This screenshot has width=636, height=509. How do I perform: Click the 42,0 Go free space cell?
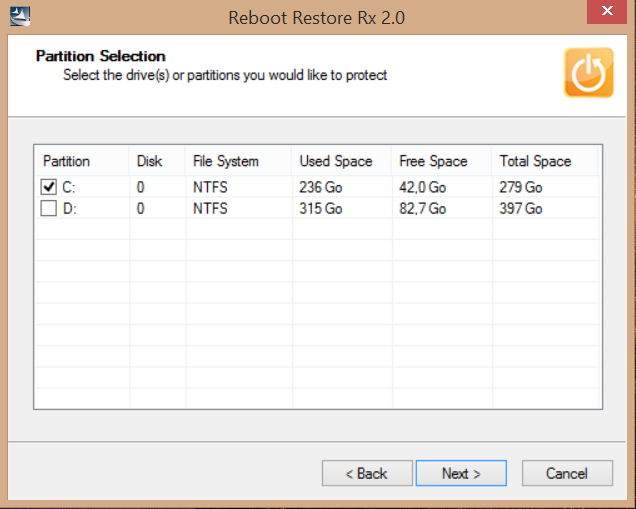coord(423,187)
